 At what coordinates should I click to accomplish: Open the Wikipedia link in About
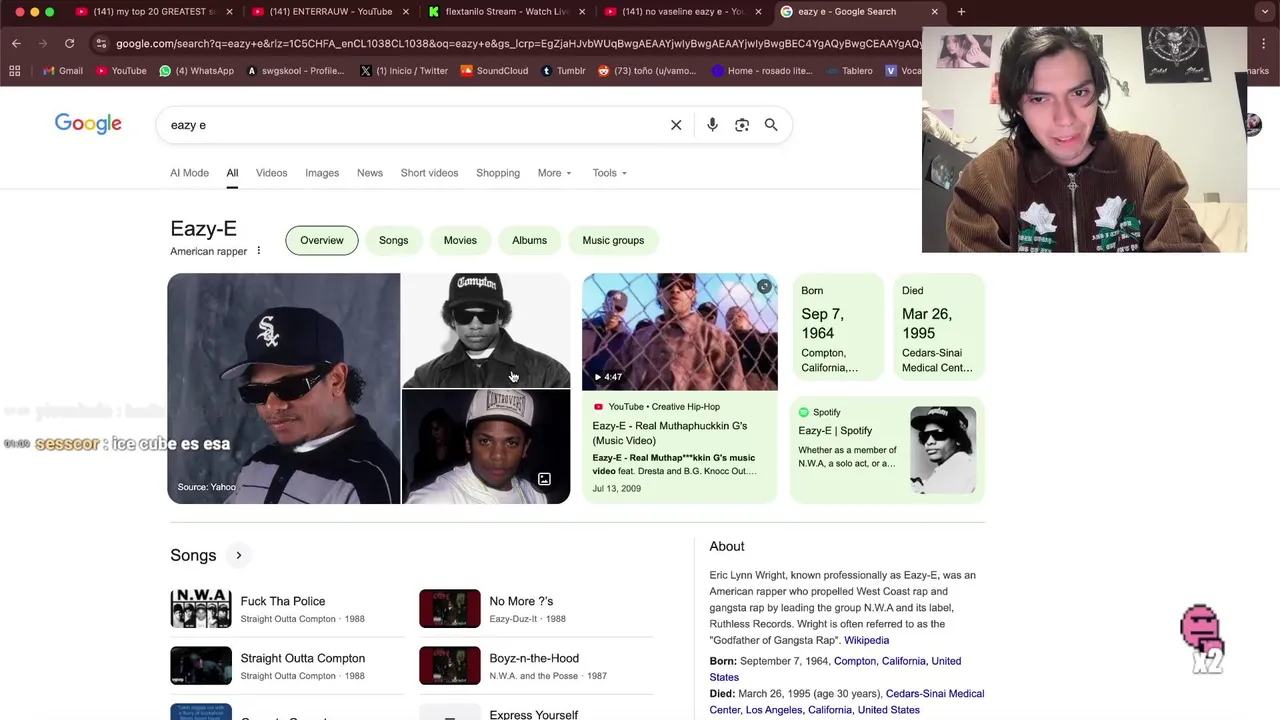866,640
